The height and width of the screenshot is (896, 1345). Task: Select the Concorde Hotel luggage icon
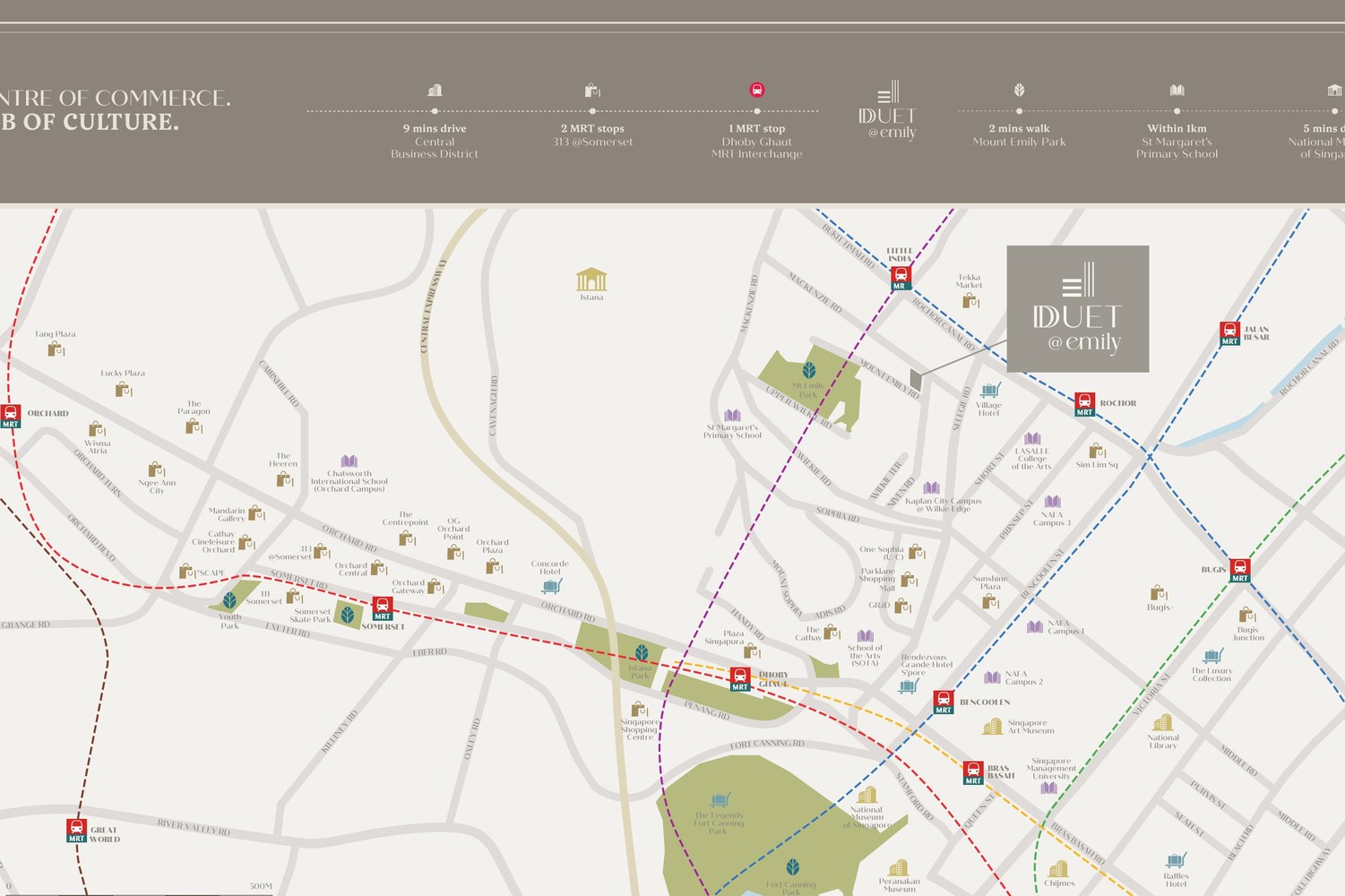[552, 586]
